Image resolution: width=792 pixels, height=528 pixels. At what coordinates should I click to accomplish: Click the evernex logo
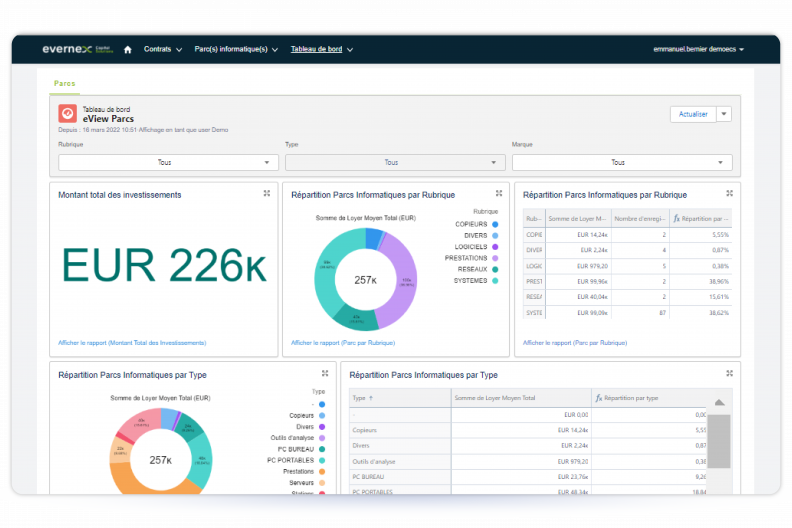click(x=77, y=49)
